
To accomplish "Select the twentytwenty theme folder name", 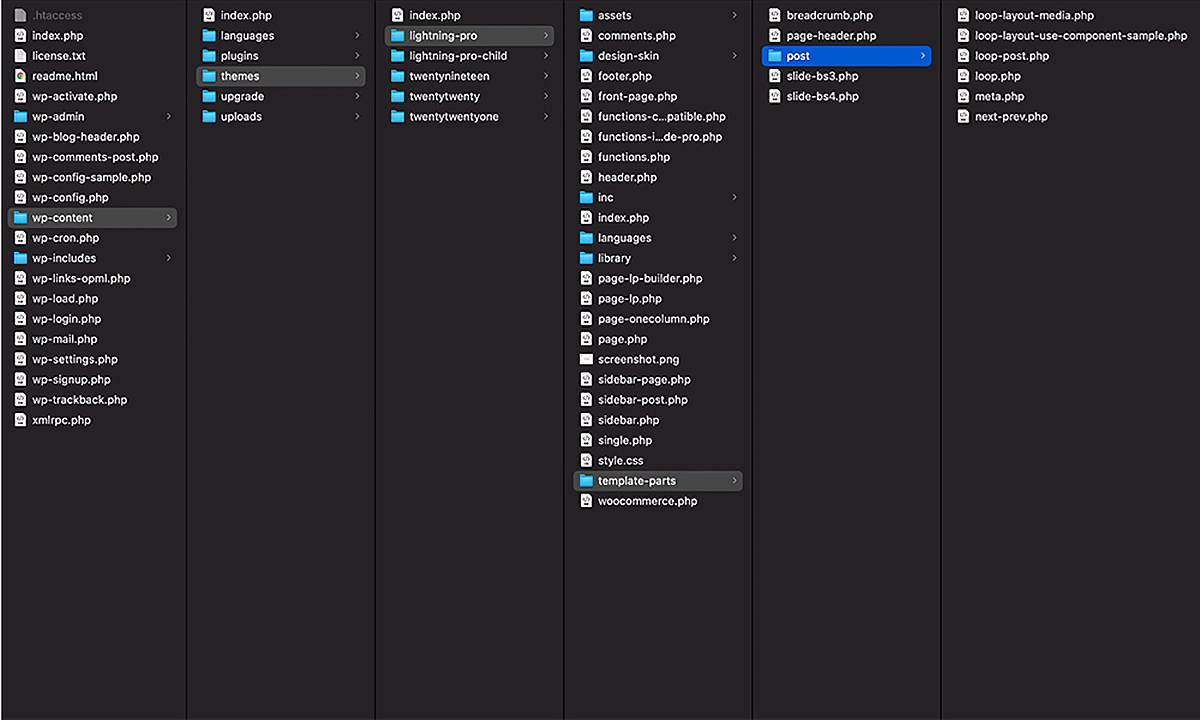I will point(444,96).
